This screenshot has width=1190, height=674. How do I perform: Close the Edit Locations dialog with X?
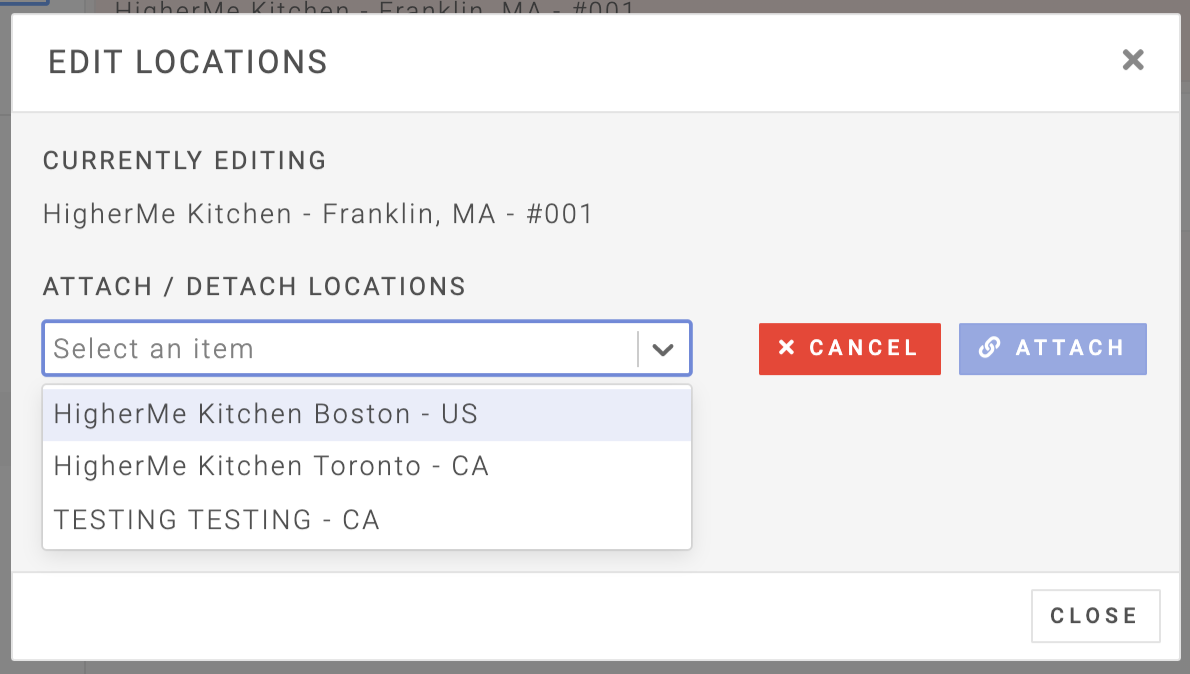(1132, 60)
